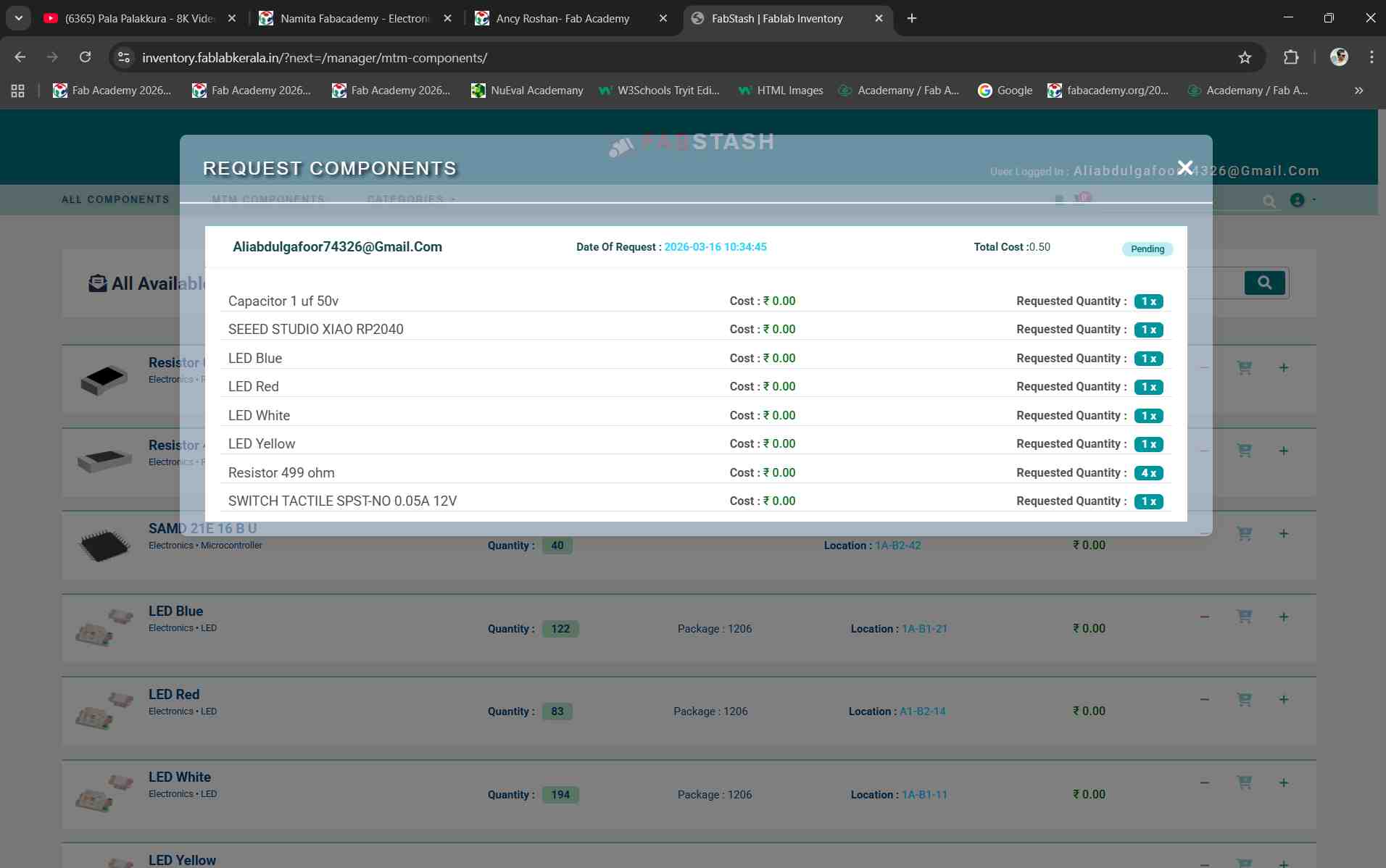Open location link 1A-B1-11
This screenshot has height=868, width=1386.
coord(924,795)
